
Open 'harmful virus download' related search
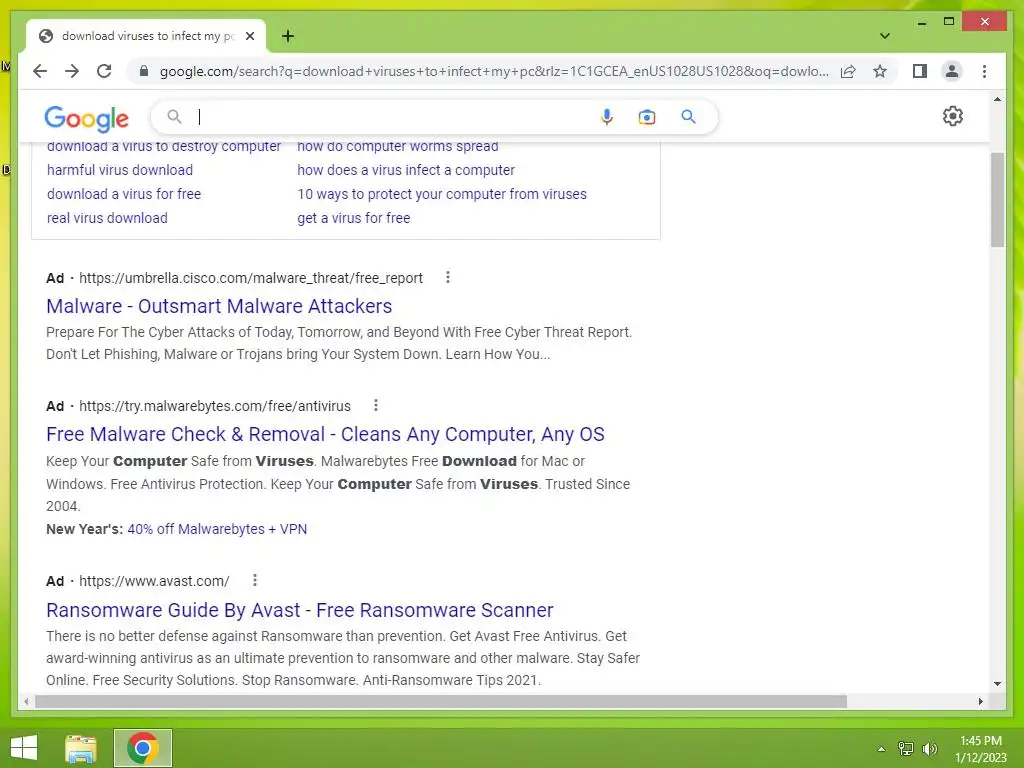pos(120,170)
